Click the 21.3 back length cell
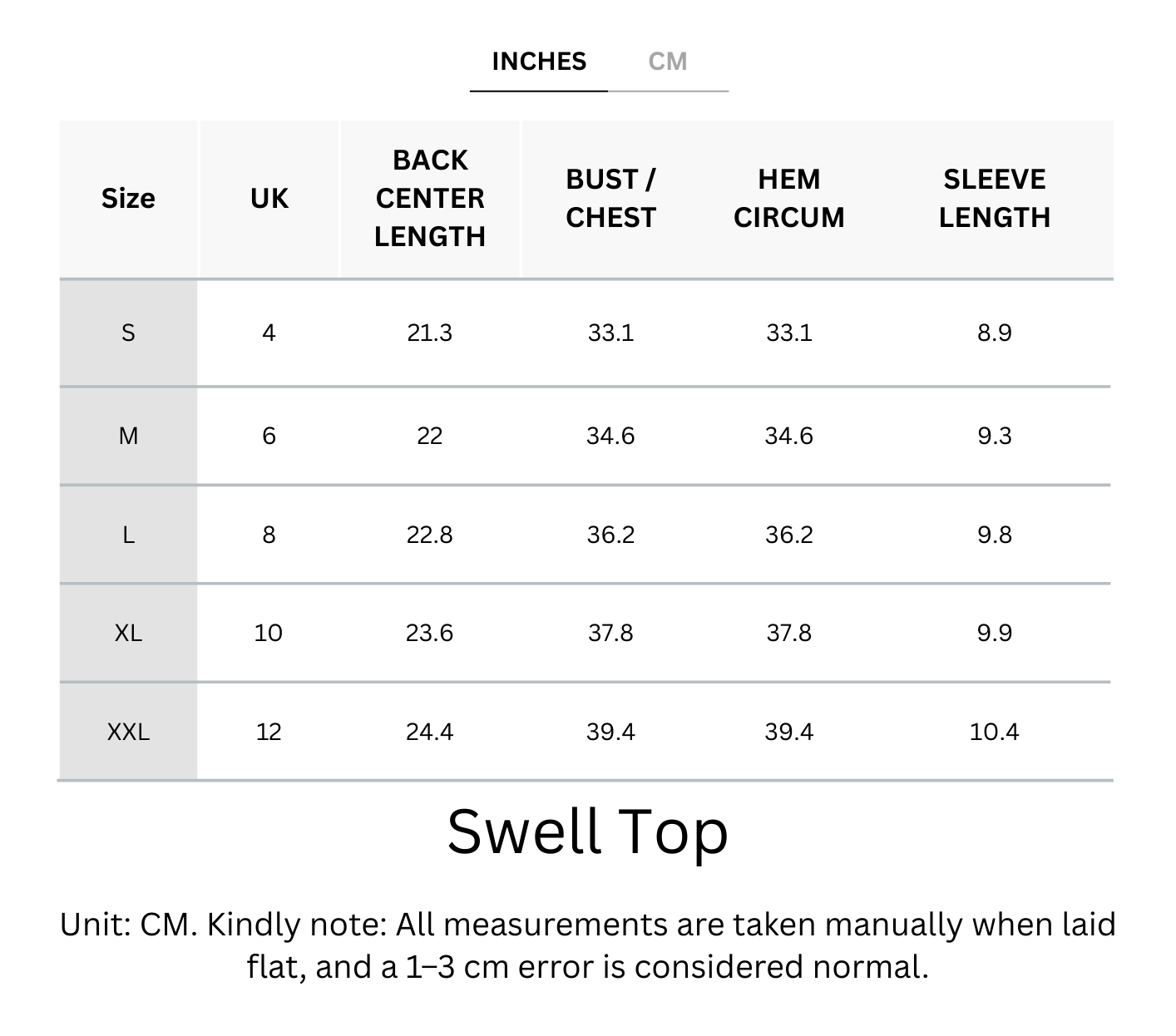 430,333
